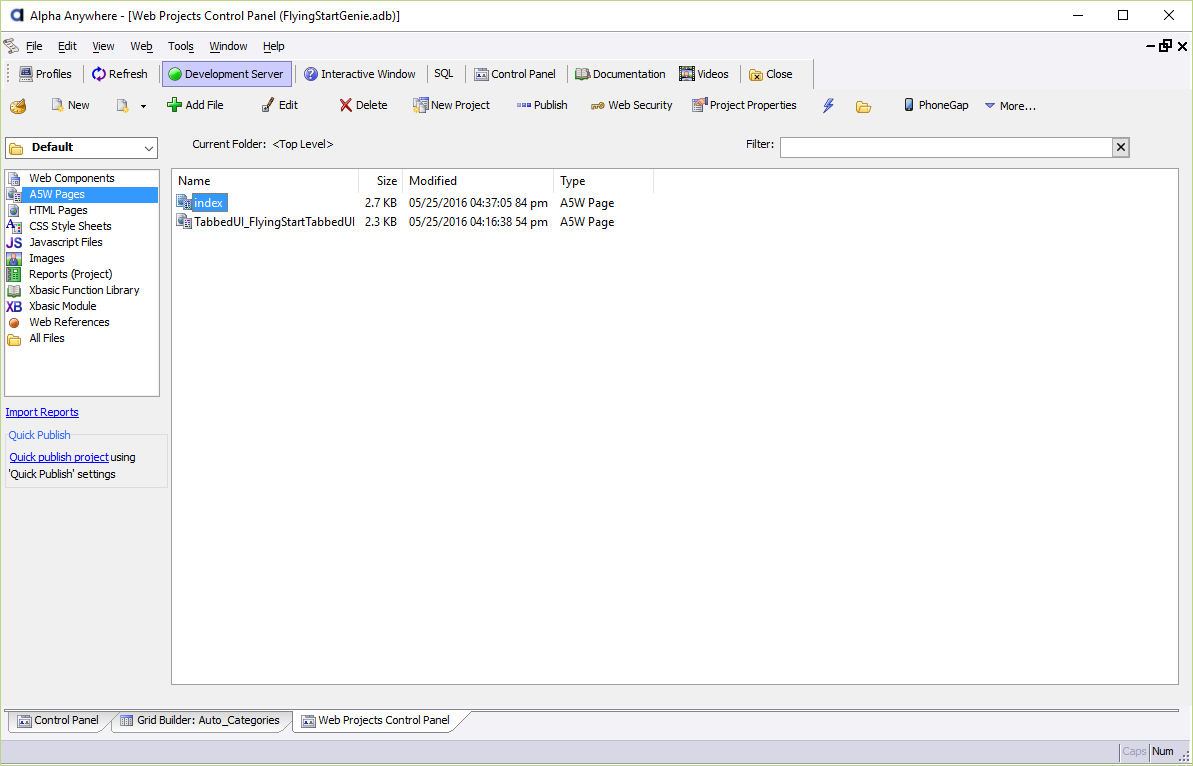Screen dimensions: 1193x766
Task: Open the File menu
Action: point(34,46)
